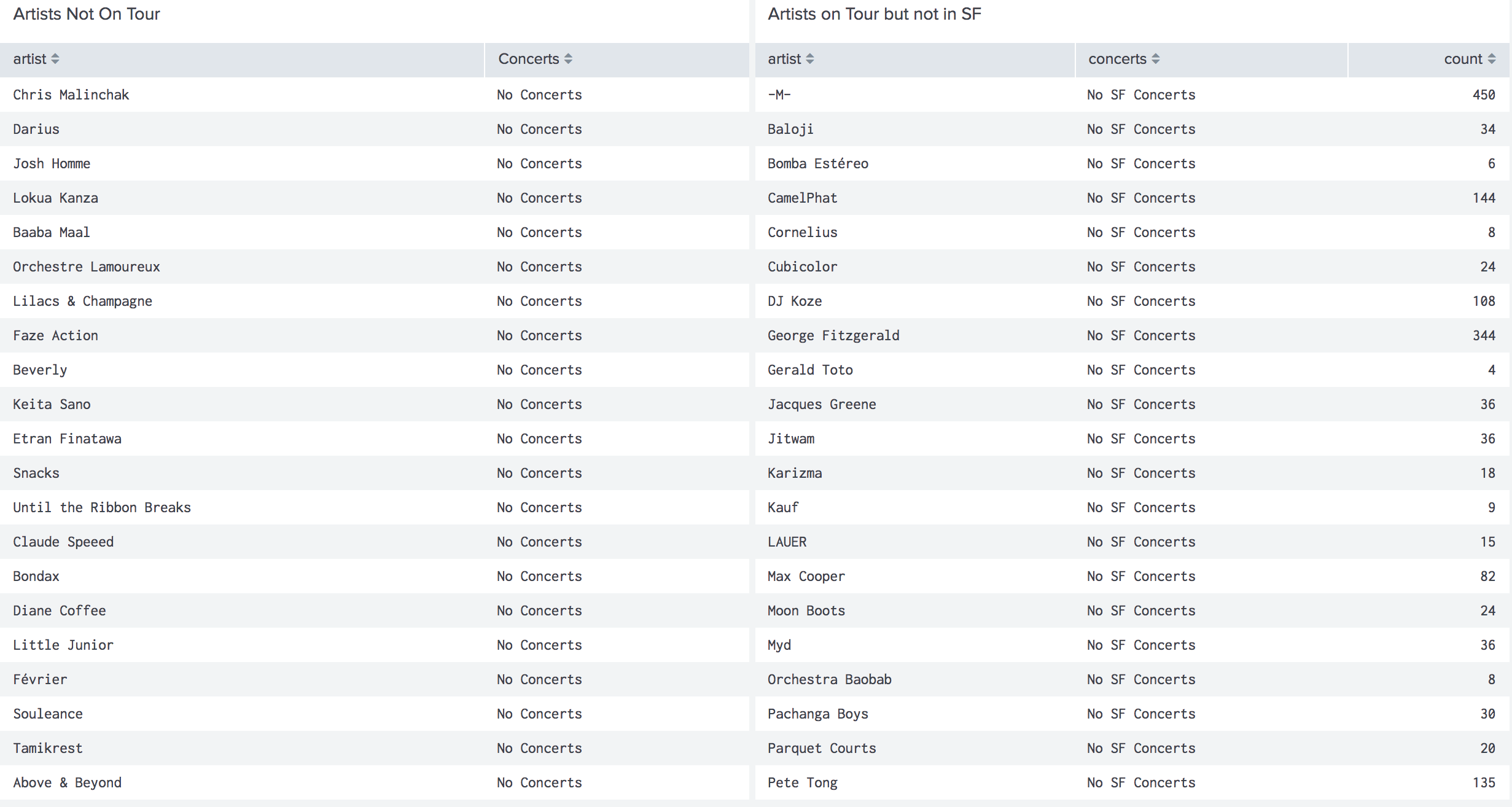Click count 30 for Pachanga Boys
The image size is (1512, 807).
[1487, 714]
